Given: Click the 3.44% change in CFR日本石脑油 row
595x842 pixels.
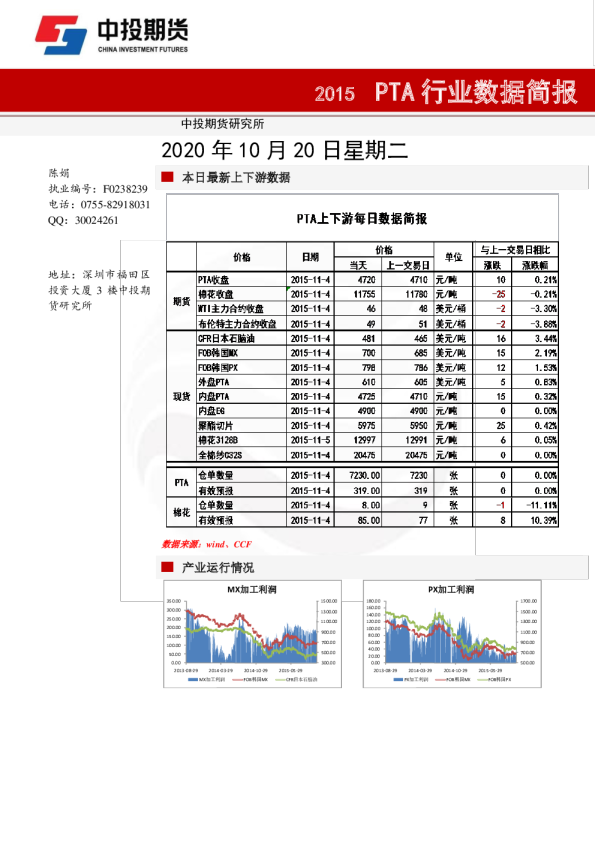Looking at the screenshot, I should pyautogui.click(x=546, y=338).
